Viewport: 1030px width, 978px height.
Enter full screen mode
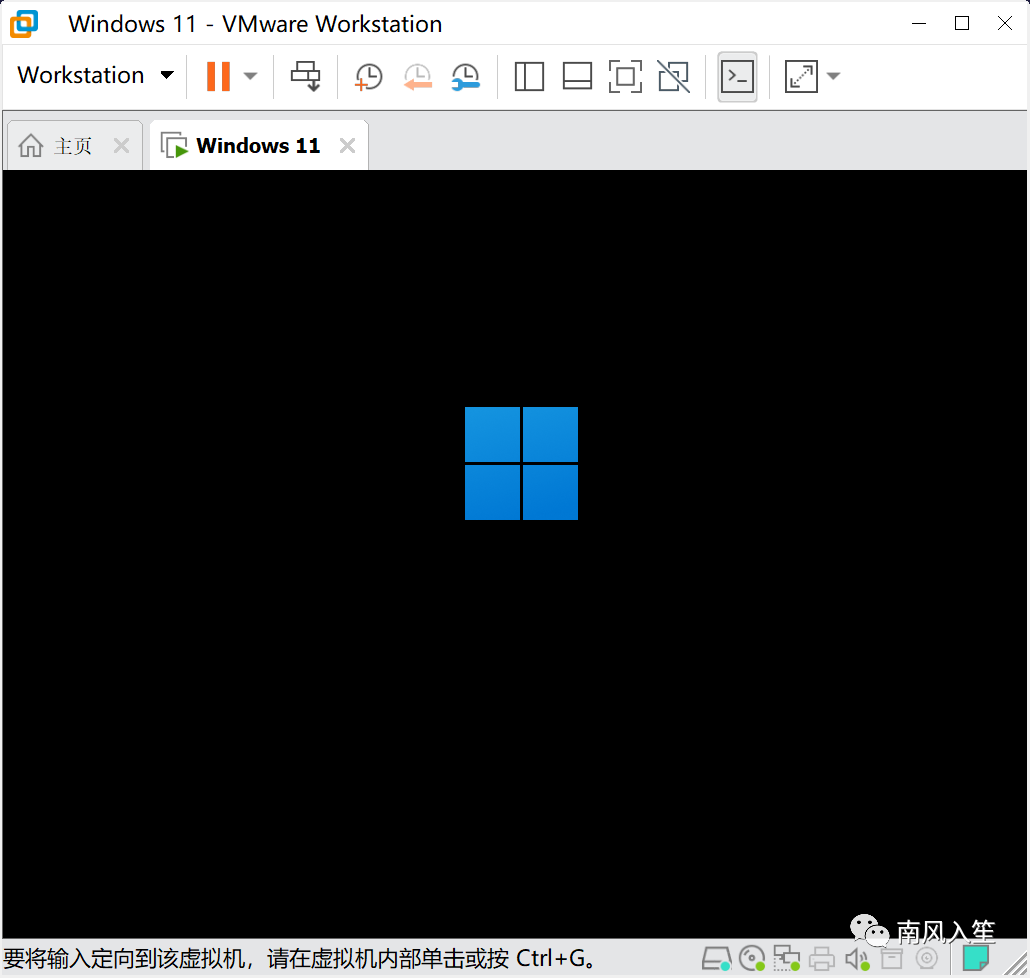coord(625,77)
